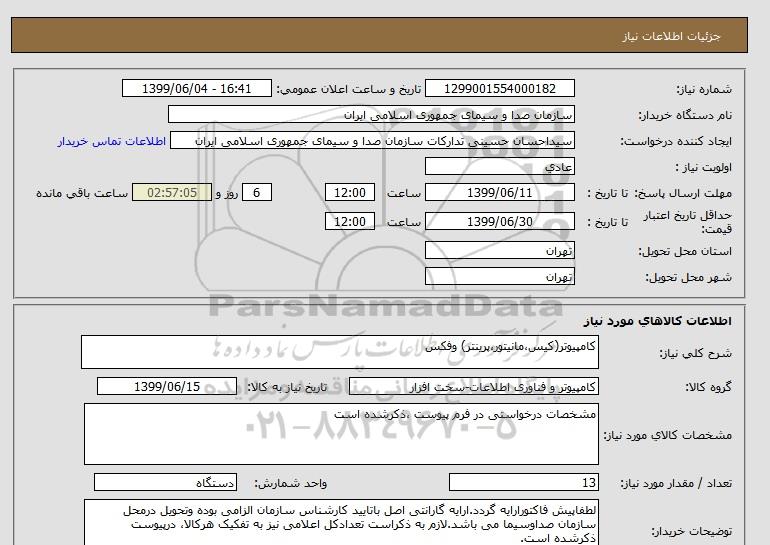Select the remaining time countdown 02:57:05
The image size is (770, 545).
172,192
